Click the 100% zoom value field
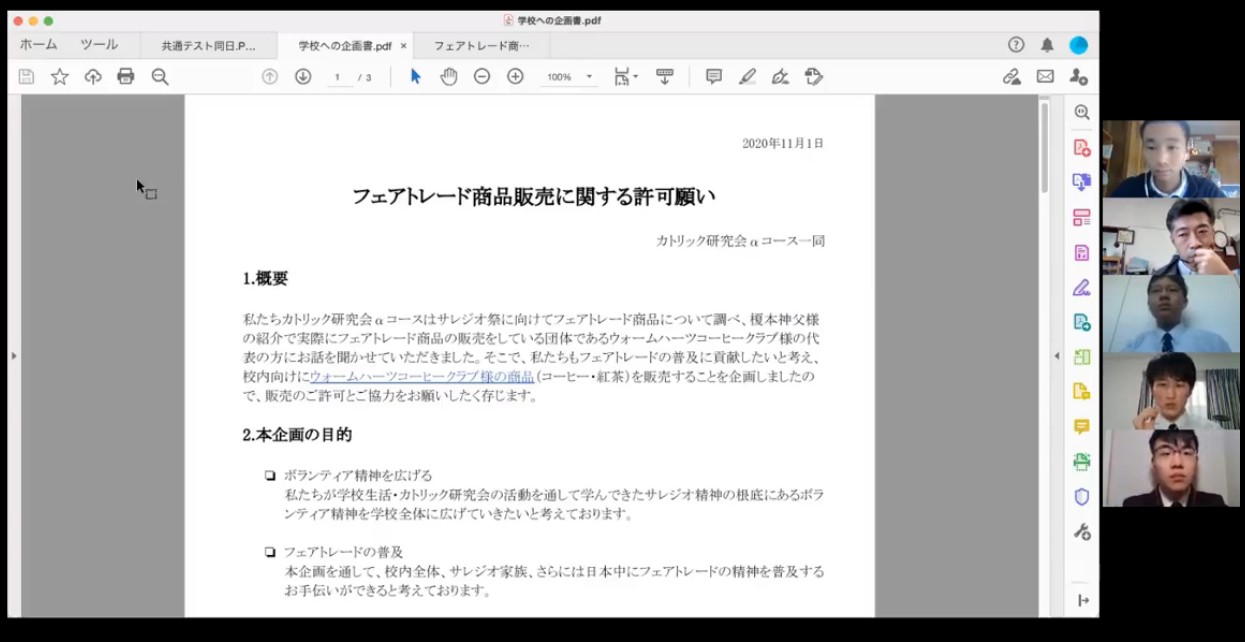Screen dimensions: 1245x642 559,77
